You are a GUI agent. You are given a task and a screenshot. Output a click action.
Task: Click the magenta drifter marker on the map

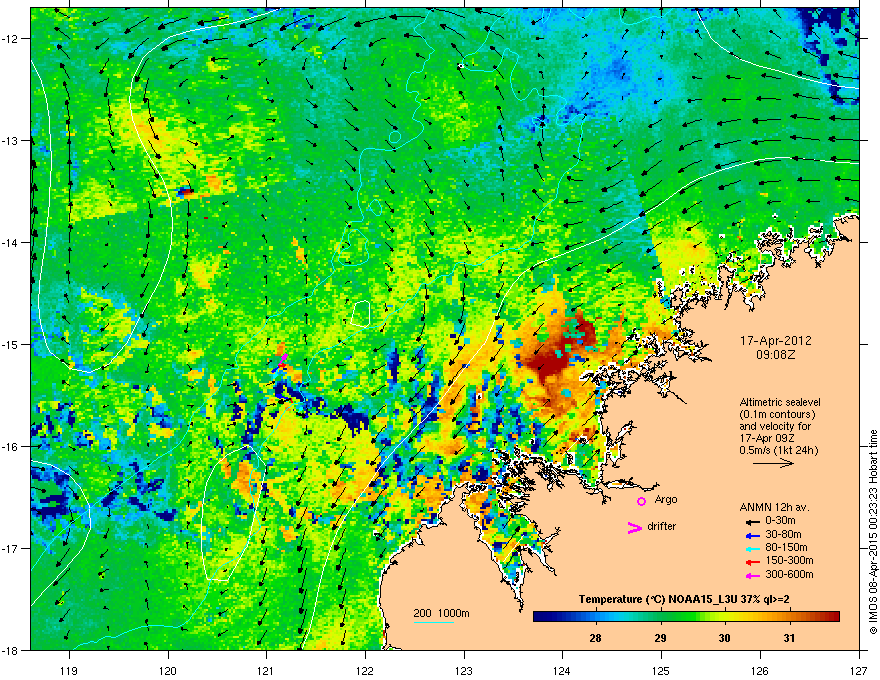point(283,359)
